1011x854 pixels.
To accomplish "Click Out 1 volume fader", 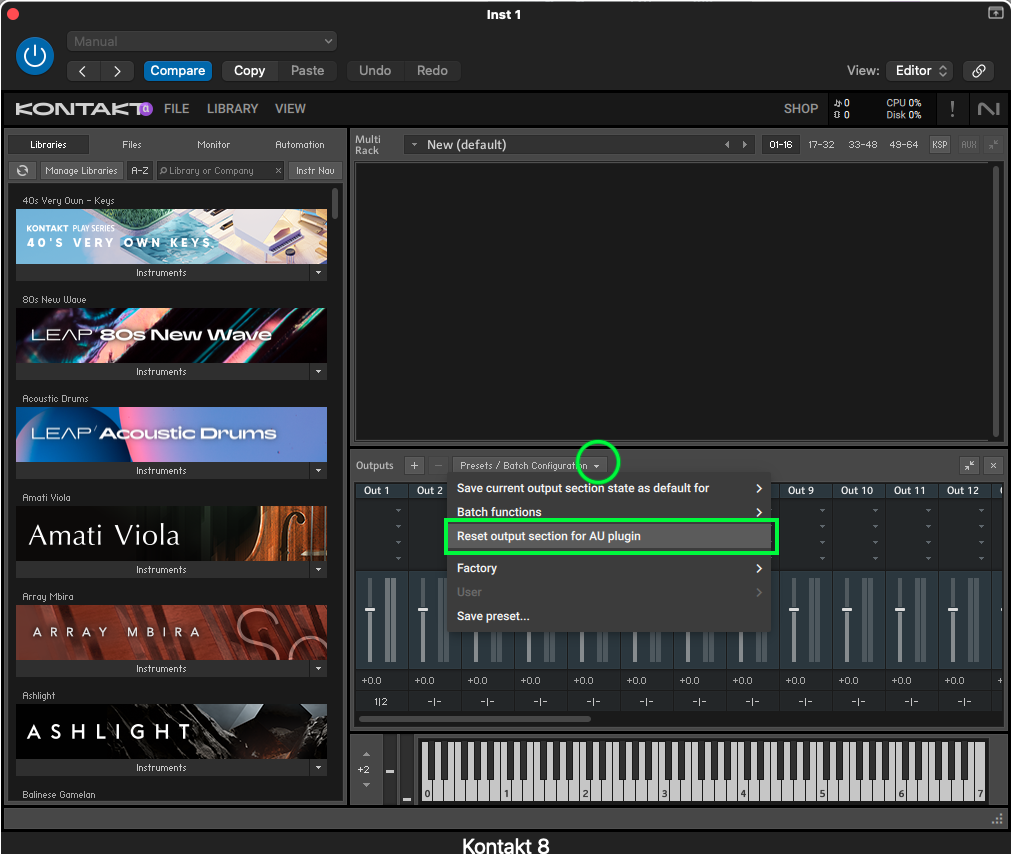I will coord(370,610).
